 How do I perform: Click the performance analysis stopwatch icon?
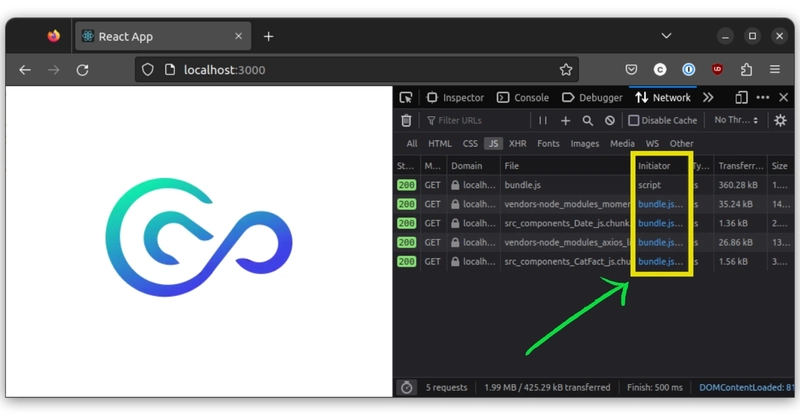coord(407,387)
